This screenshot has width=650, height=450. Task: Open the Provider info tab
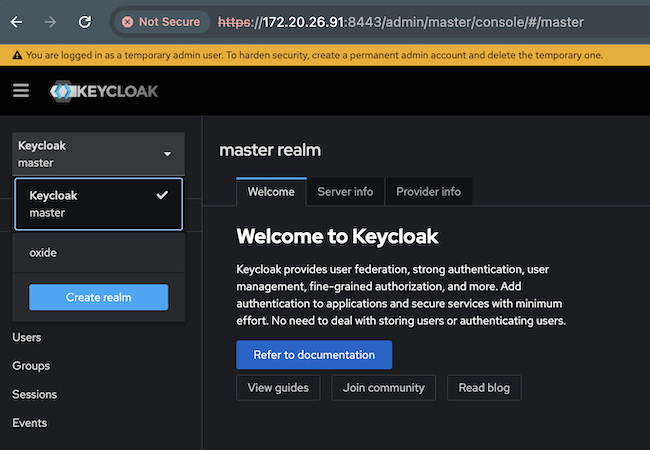pos(428,192)
